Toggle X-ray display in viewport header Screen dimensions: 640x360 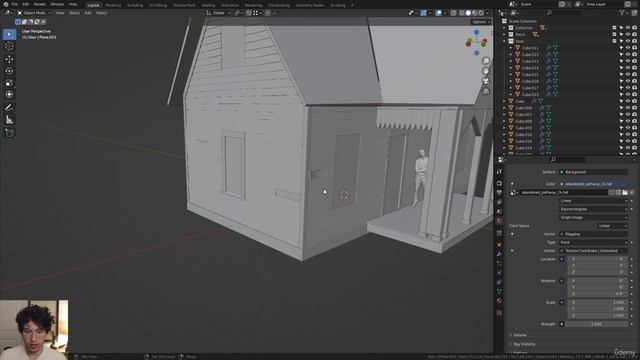tap(453, 13)
